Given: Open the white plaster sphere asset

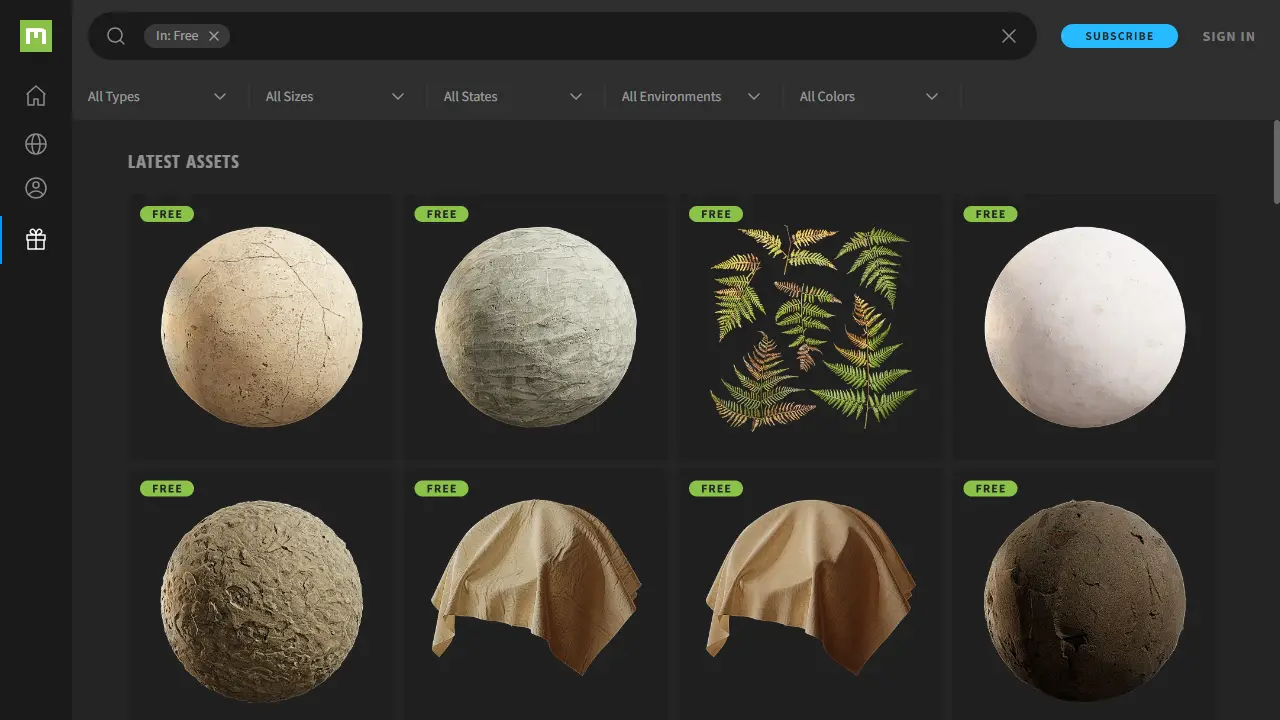Looking at the screenshot, I should point(1085,325).
